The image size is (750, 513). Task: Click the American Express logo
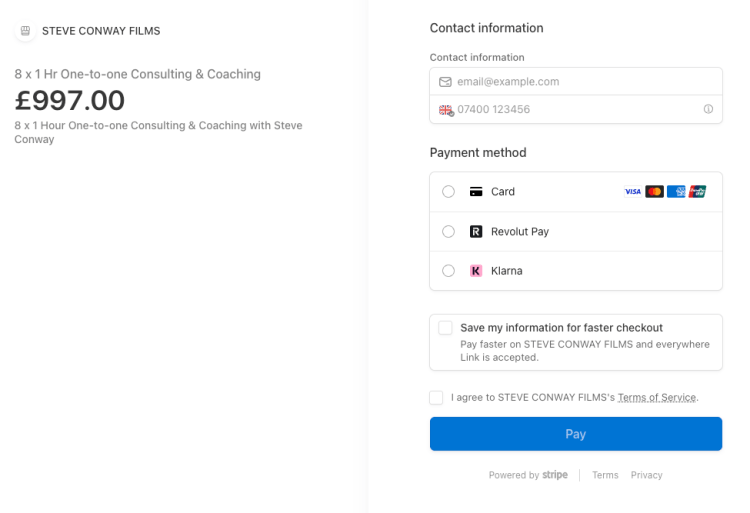(x=676, y=192)
